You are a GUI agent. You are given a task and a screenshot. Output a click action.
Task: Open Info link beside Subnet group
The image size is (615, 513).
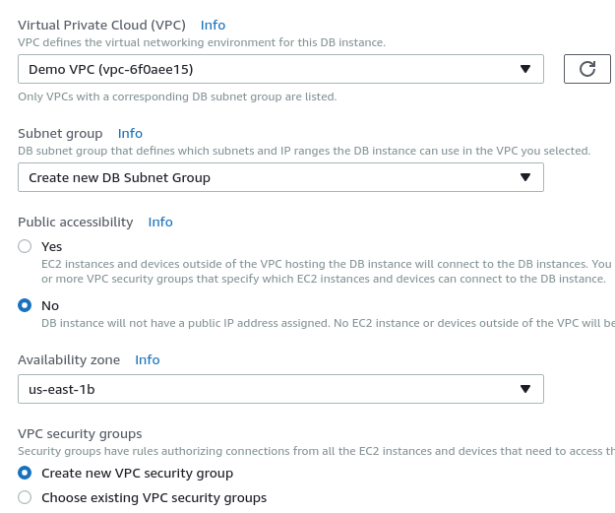pyautogui.click(x=130, y=133)
